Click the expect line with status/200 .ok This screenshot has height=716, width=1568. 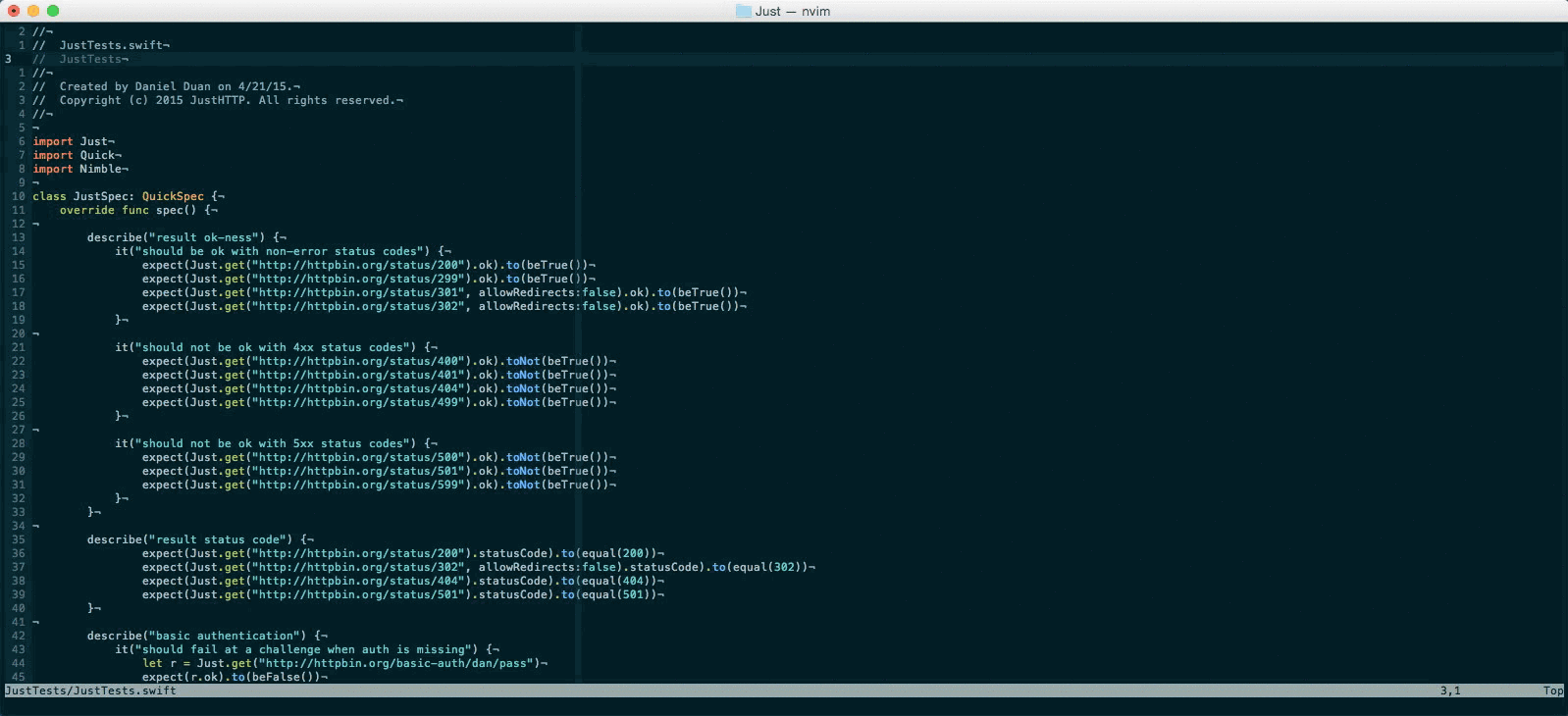[369, 265]
